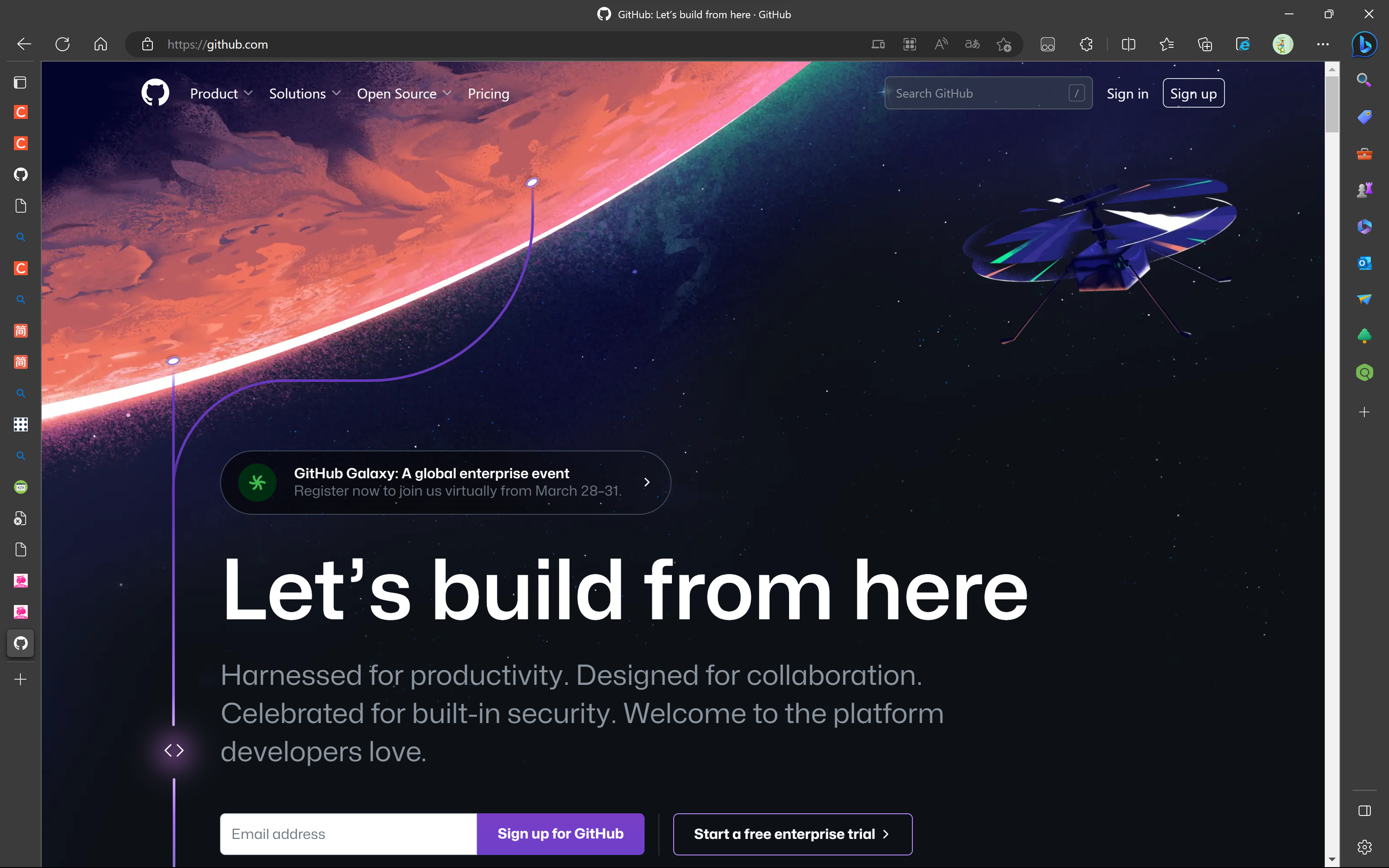Screen dimensions: 1389x868
Task: Customize sidebar with plus button
Action: click(1364, 412)
